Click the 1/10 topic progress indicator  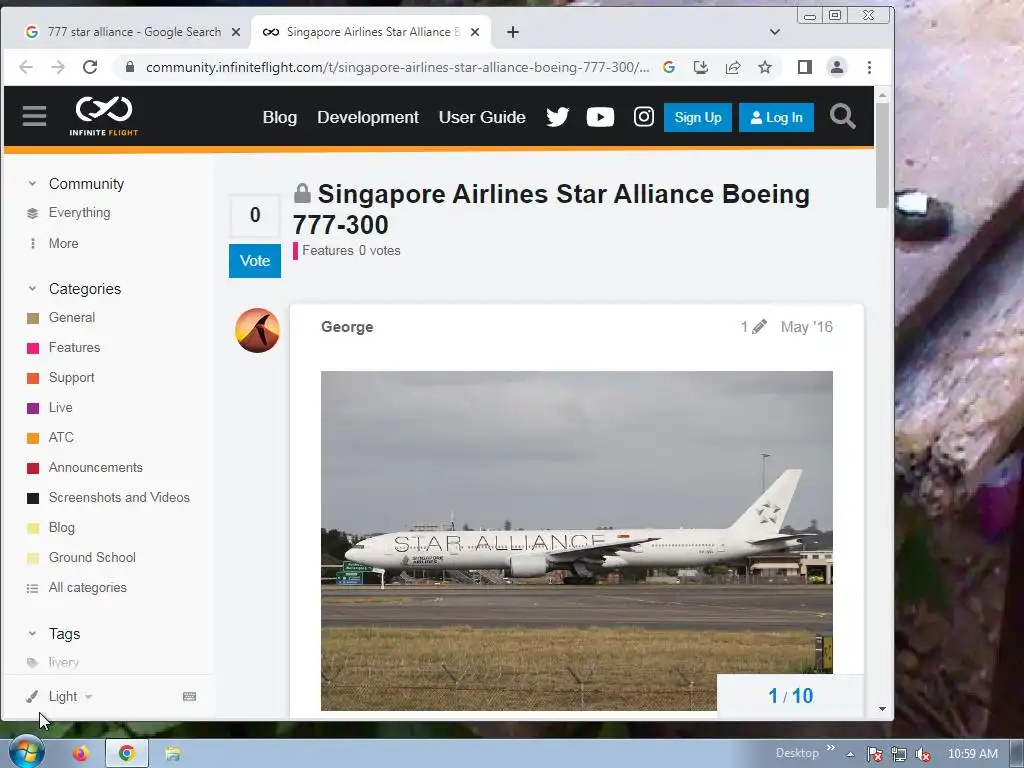point(790,696)
